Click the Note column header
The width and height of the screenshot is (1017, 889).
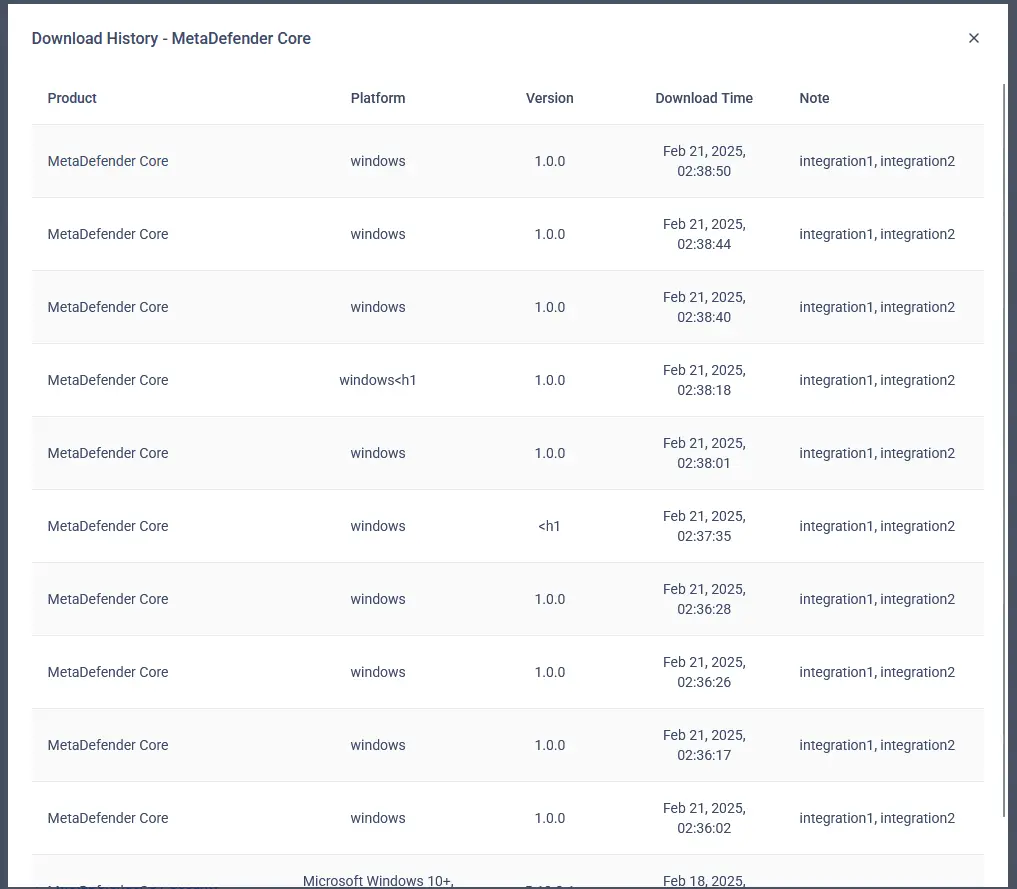tap(814, 98)
